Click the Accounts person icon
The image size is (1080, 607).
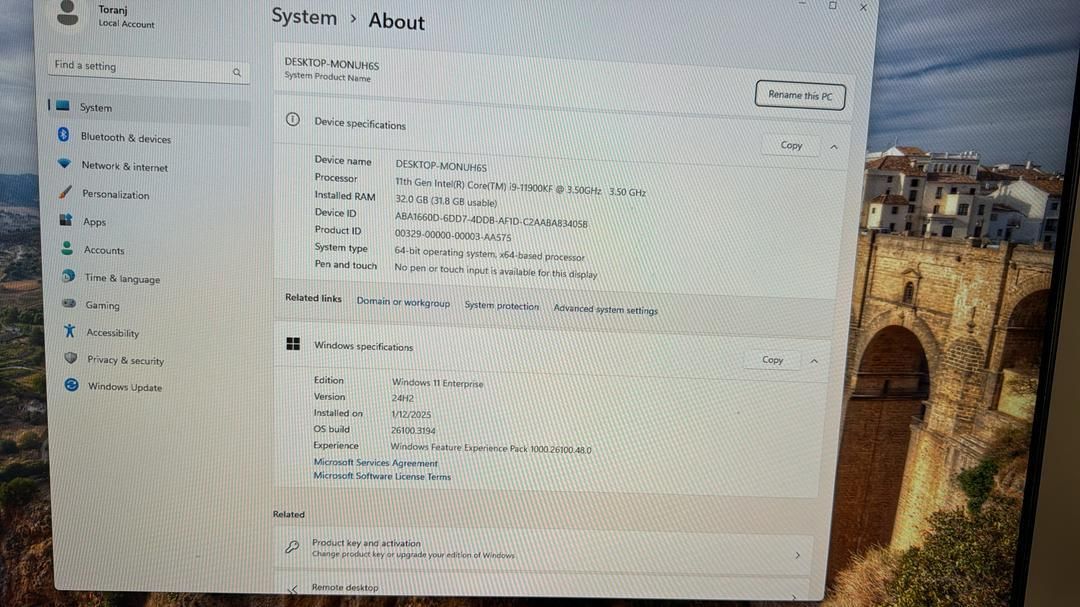(x=67, y=247)
